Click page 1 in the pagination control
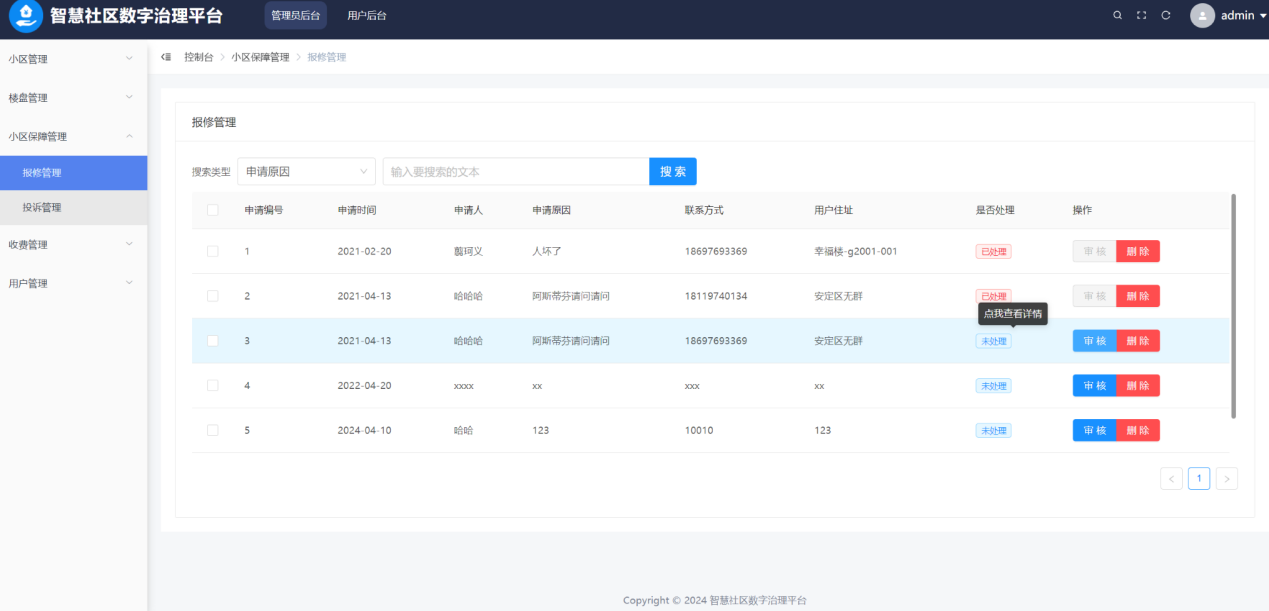The width and height of the screenshot is (1269, 611). (x=1199, y=478)
